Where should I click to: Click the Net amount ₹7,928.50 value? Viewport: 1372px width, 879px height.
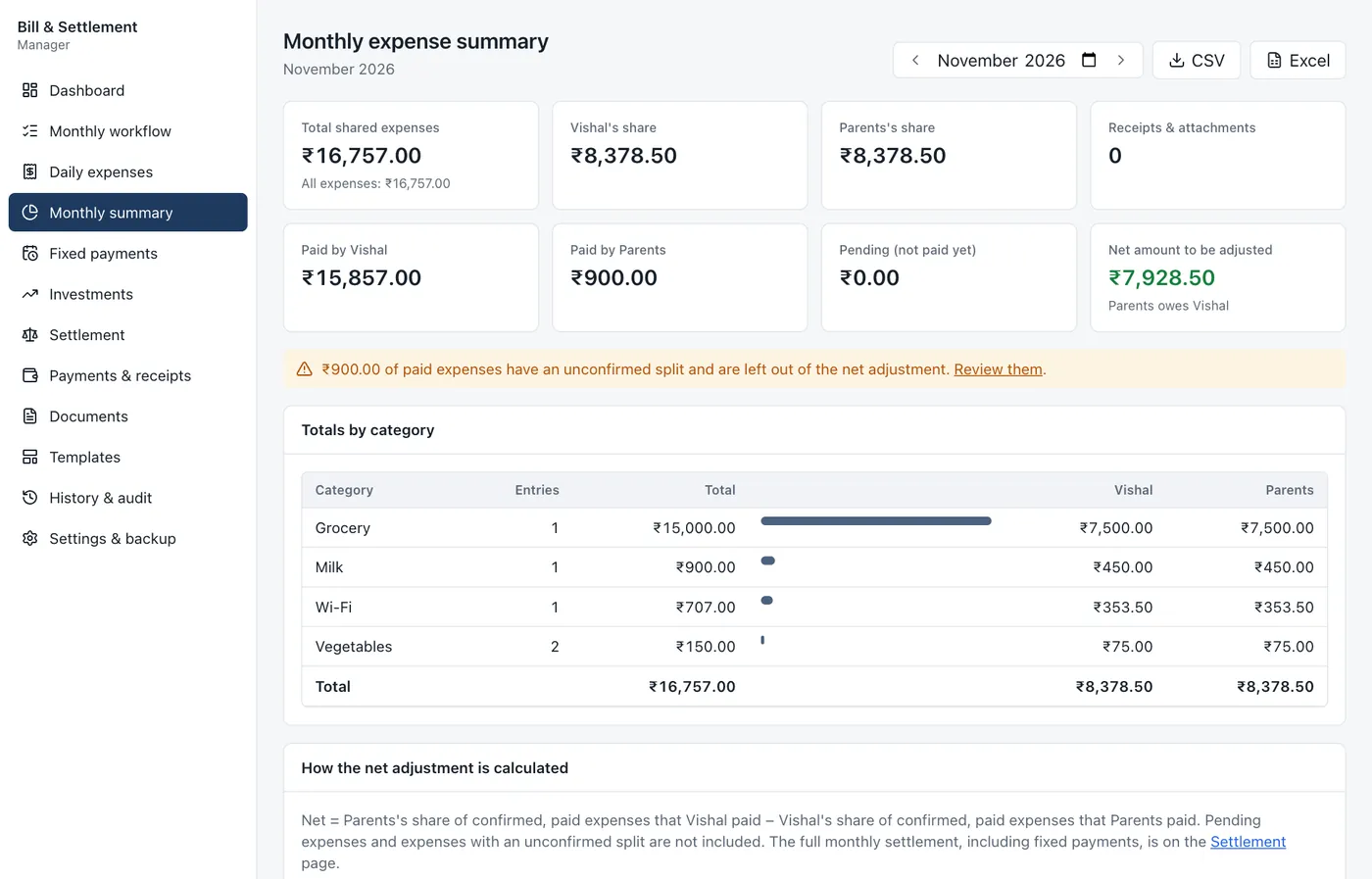(x=1161, y=278)
